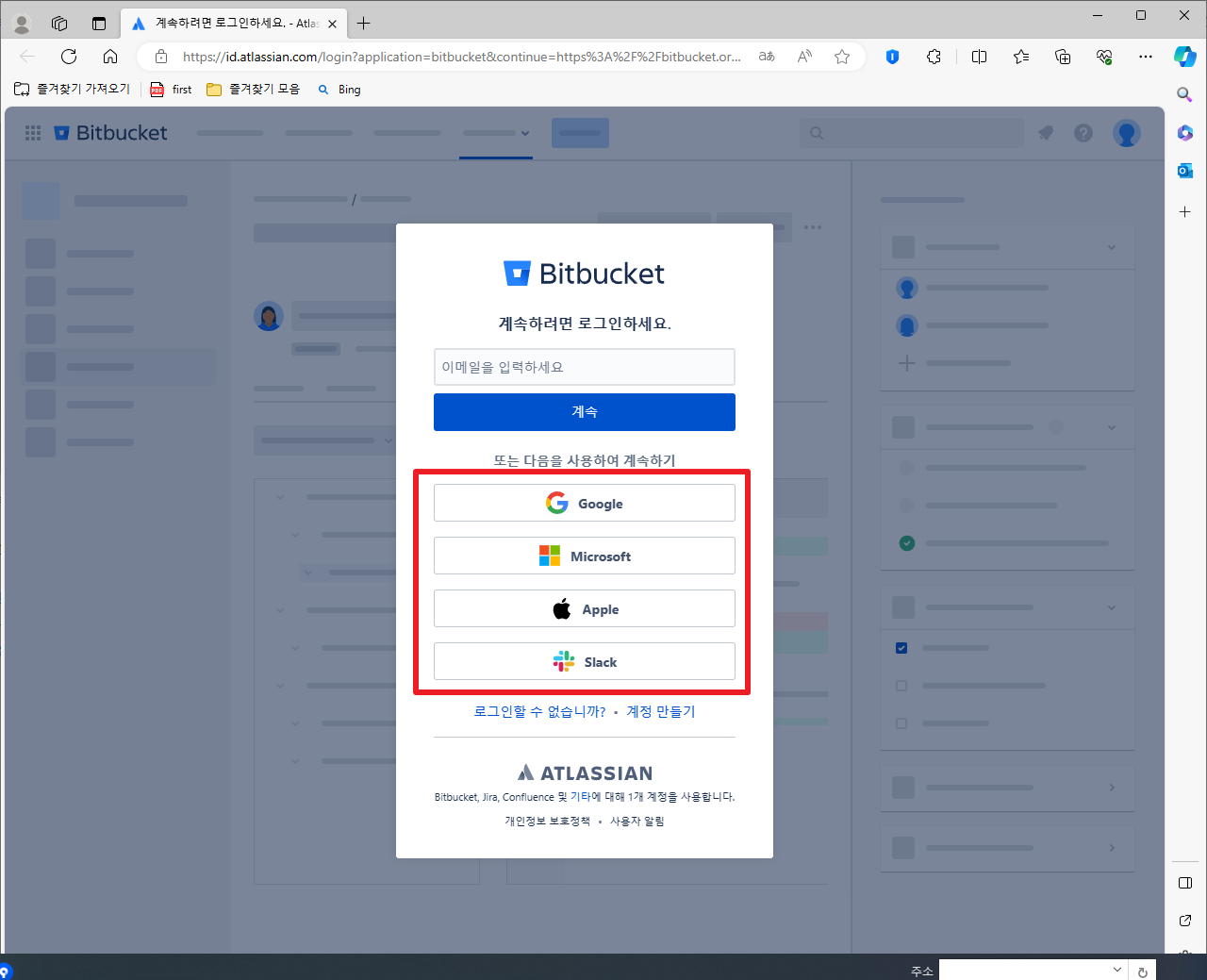The image size is (1207, 980).
Task: Open the Microsoft 365 sidebar icon
Action: coord(1185,133)
